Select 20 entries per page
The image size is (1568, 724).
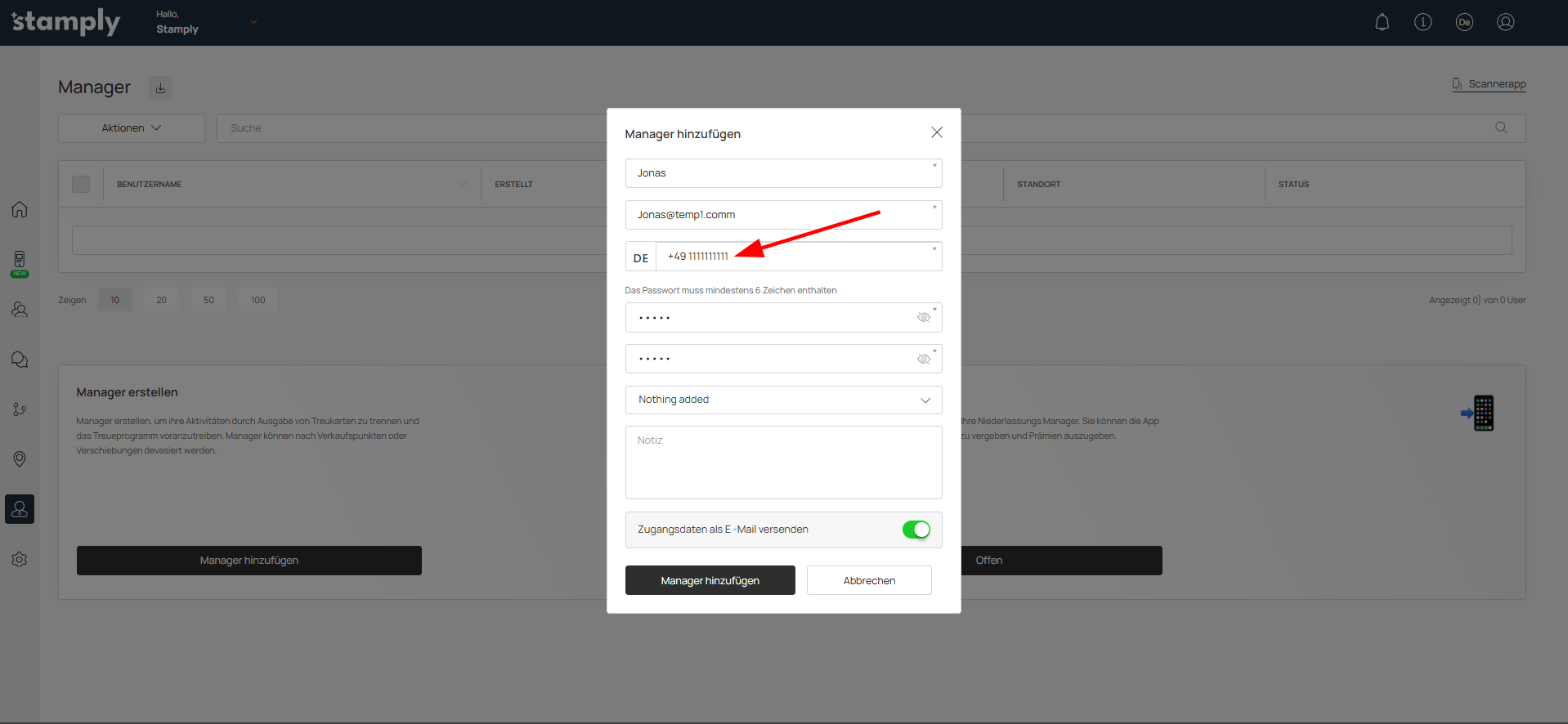tap(161, 300)
